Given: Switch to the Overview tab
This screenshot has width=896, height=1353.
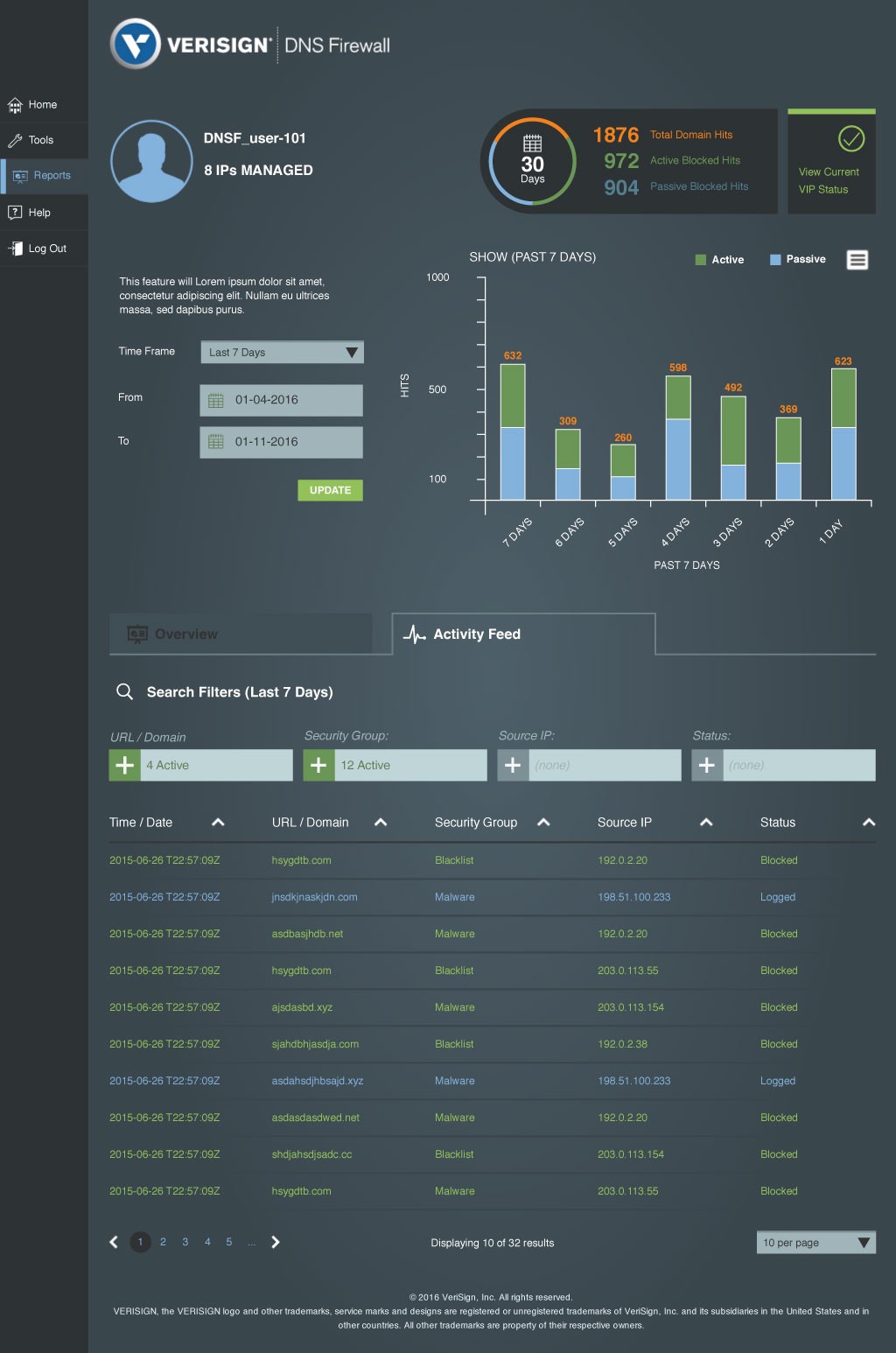Looking at the screenshot, I should click(241, 634).
